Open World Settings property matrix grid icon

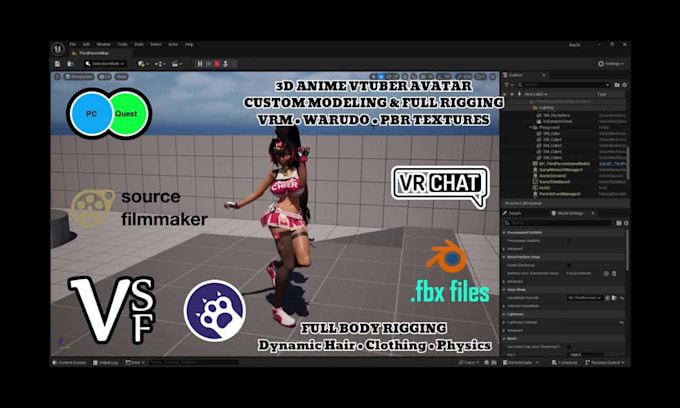[619, 223]
